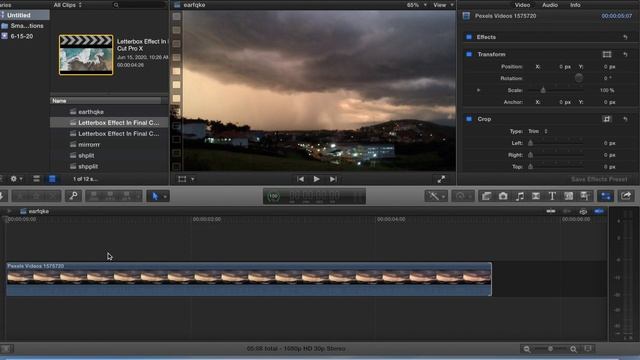Expand the Scale disclosure triangle
This screenshot has width=640, height=360.
point(478,90)
